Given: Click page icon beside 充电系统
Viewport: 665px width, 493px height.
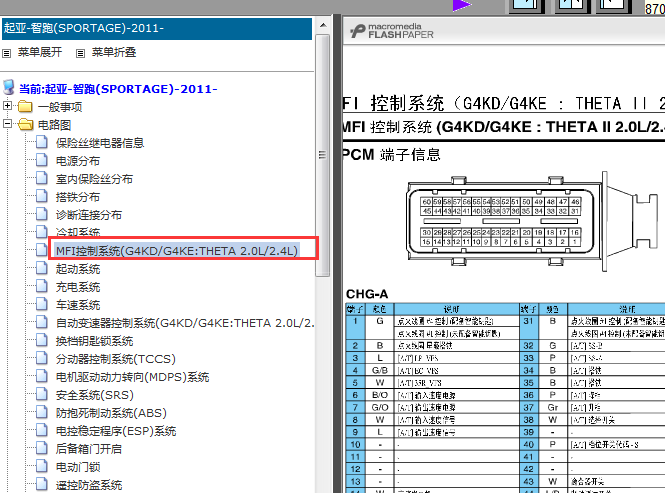Looking at the screenshot, I should tap(42, 286).
